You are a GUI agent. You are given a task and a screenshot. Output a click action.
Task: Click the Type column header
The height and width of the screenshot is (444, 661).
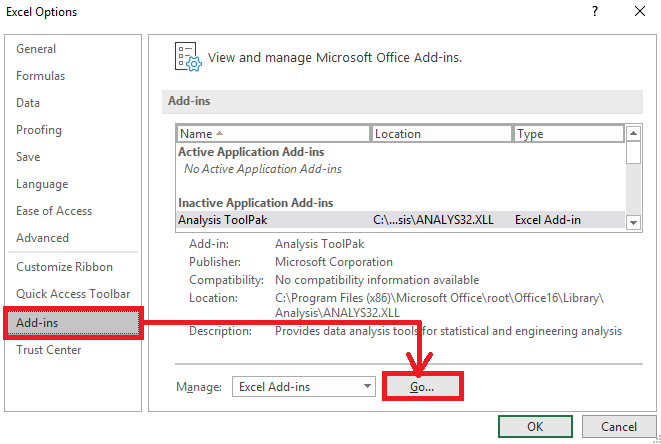(x=569, y=134)
